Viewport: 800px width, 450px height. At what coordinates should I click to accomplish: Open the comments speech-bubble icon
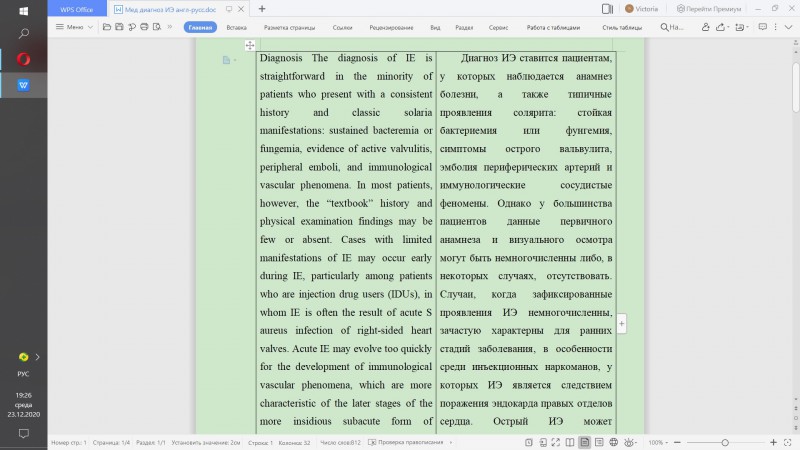pyautogui.click(x=763, y=27)
